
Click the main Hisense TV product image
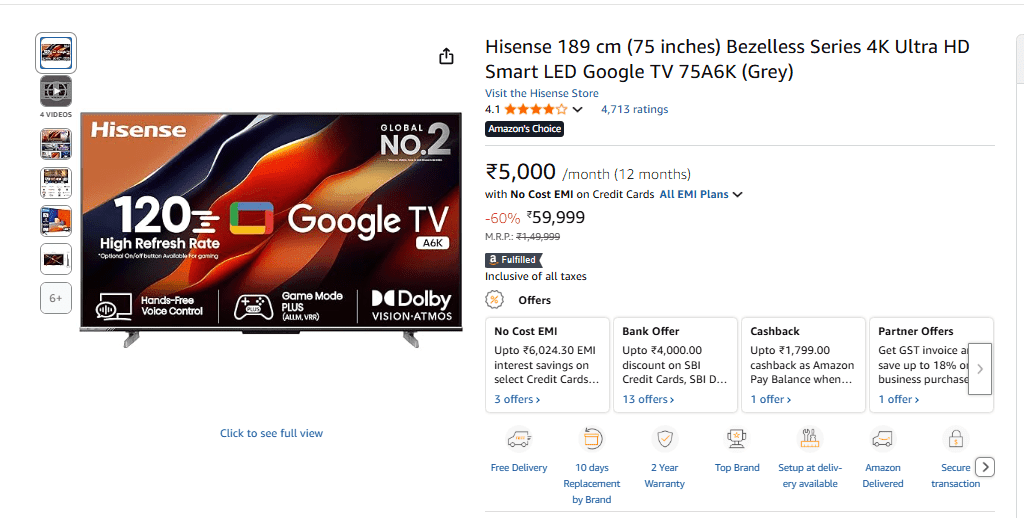coord(271,220)
